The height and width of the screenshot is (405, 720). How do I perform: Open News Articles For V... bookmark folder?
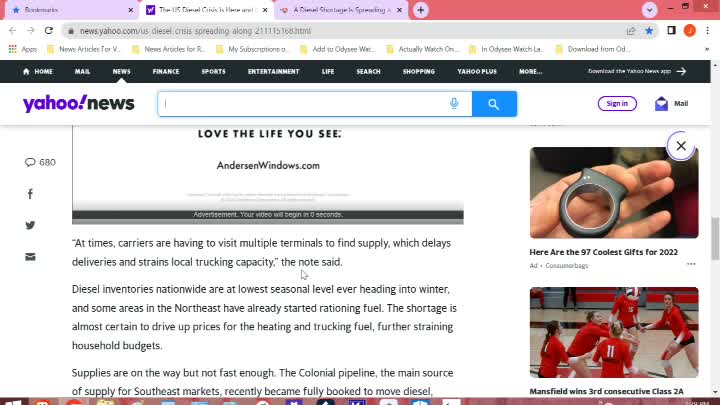(x=84, y=49)
